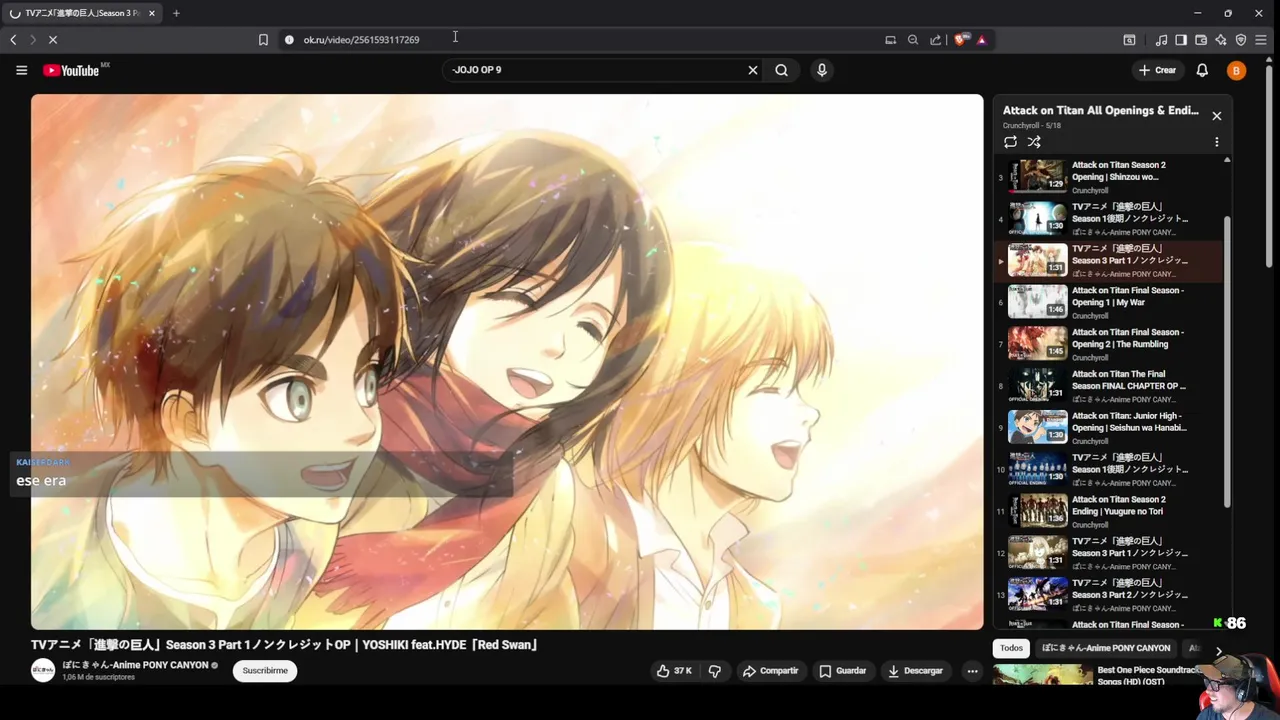
Task: Click the browser address bar URL
Action: [x=361, y=40]
